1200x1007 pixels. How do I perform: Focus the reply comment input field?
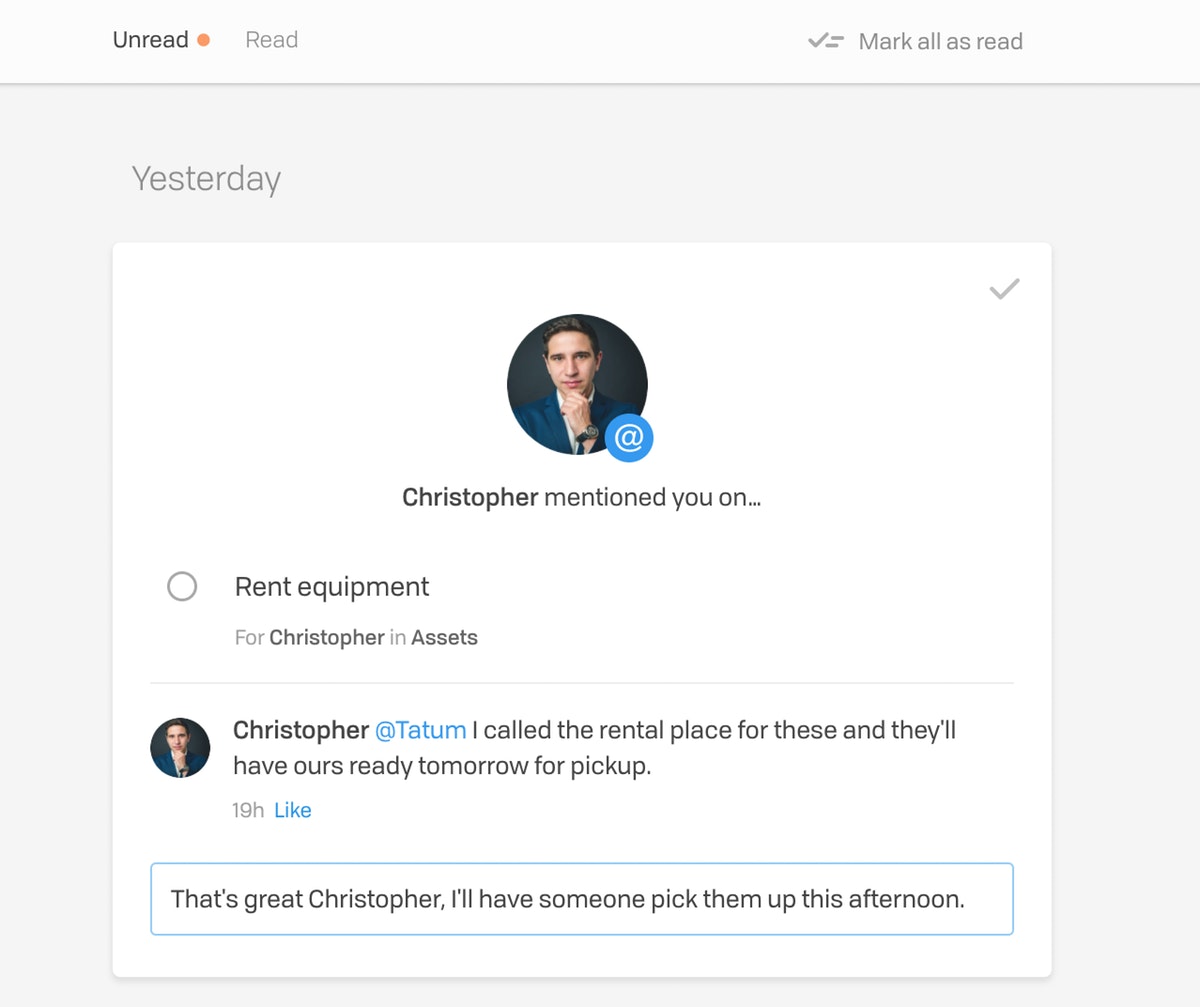(582, 899)
